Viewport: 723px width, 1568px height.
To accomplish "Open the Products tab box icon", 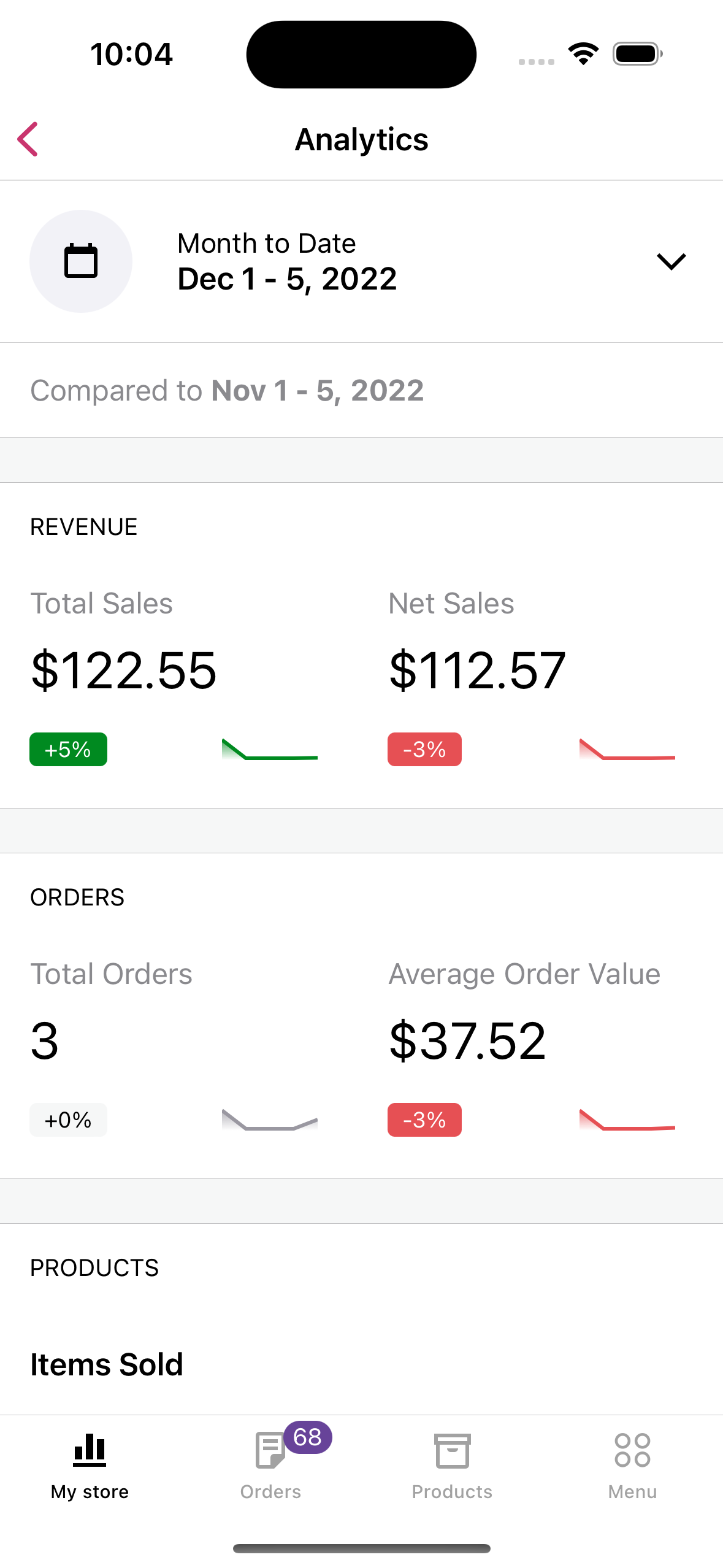I will (x=452, y=1451).
